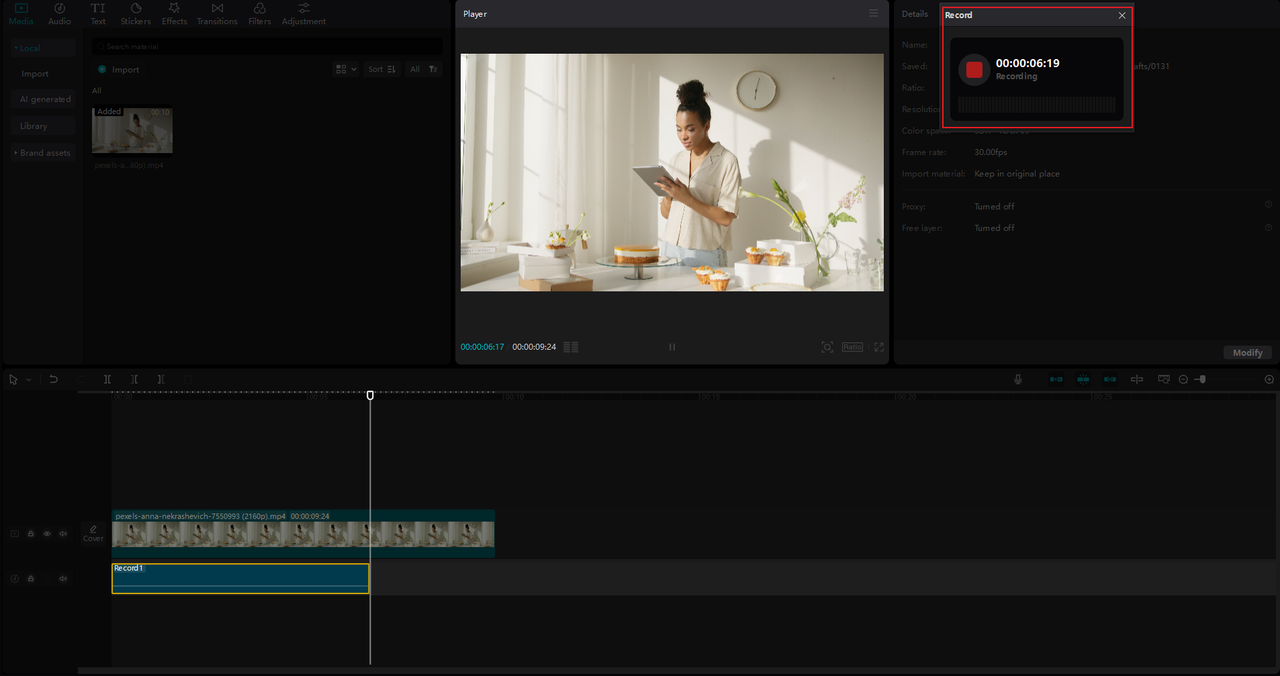
Task: Expand the Brand assets section
Action: click(42, 153)
